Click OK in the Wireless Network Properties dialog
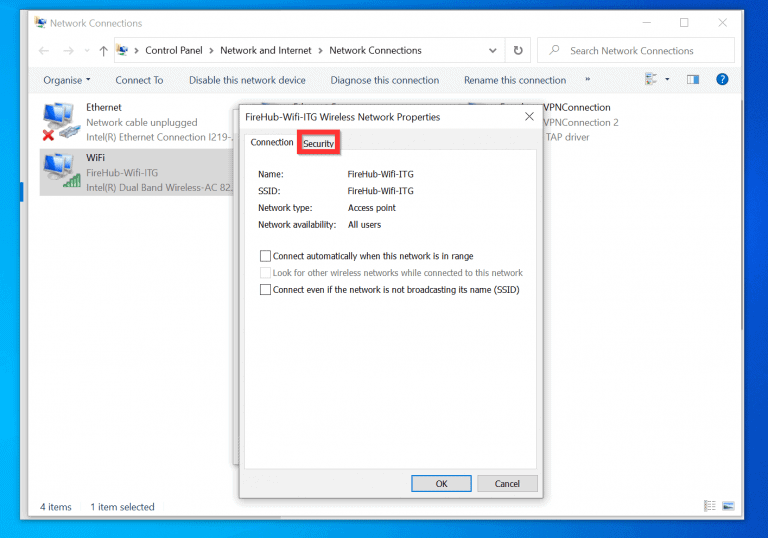The width and height of the screenshot is (768, 538). pyautogui.click(x=441, y=484)
